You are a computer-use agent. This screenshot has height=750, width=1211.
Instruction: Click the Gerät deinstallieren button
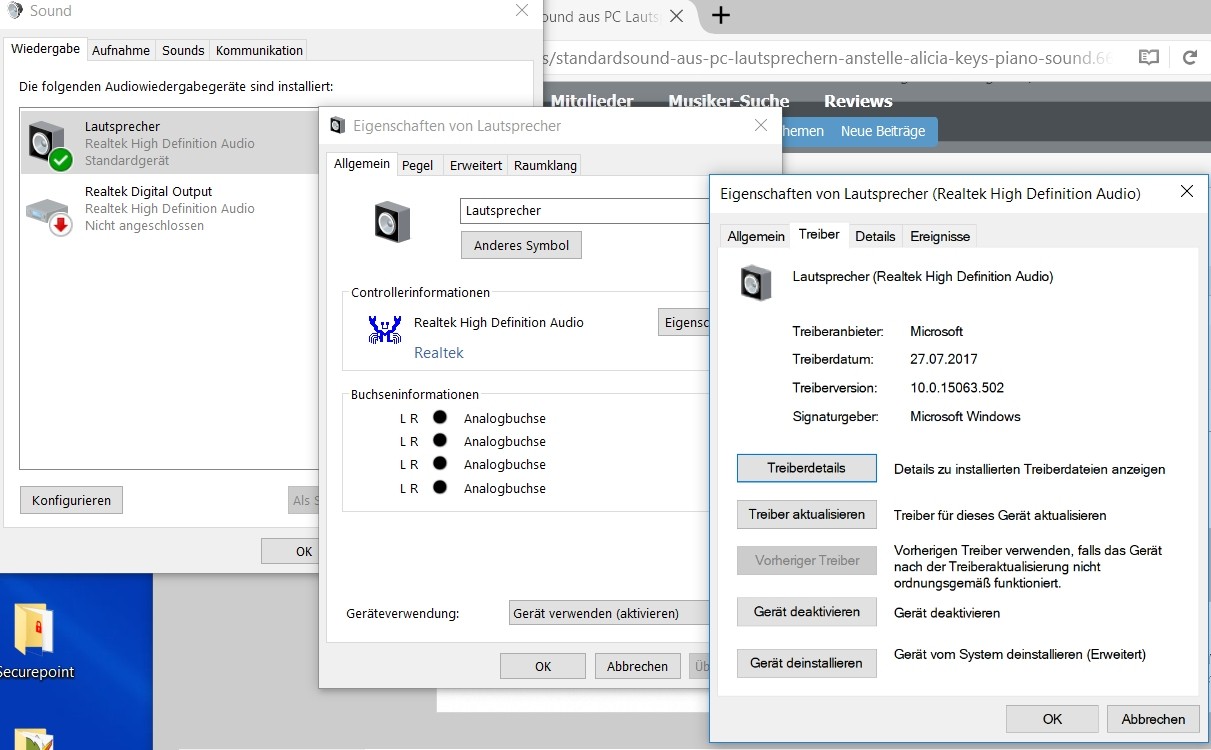[806, 663]
